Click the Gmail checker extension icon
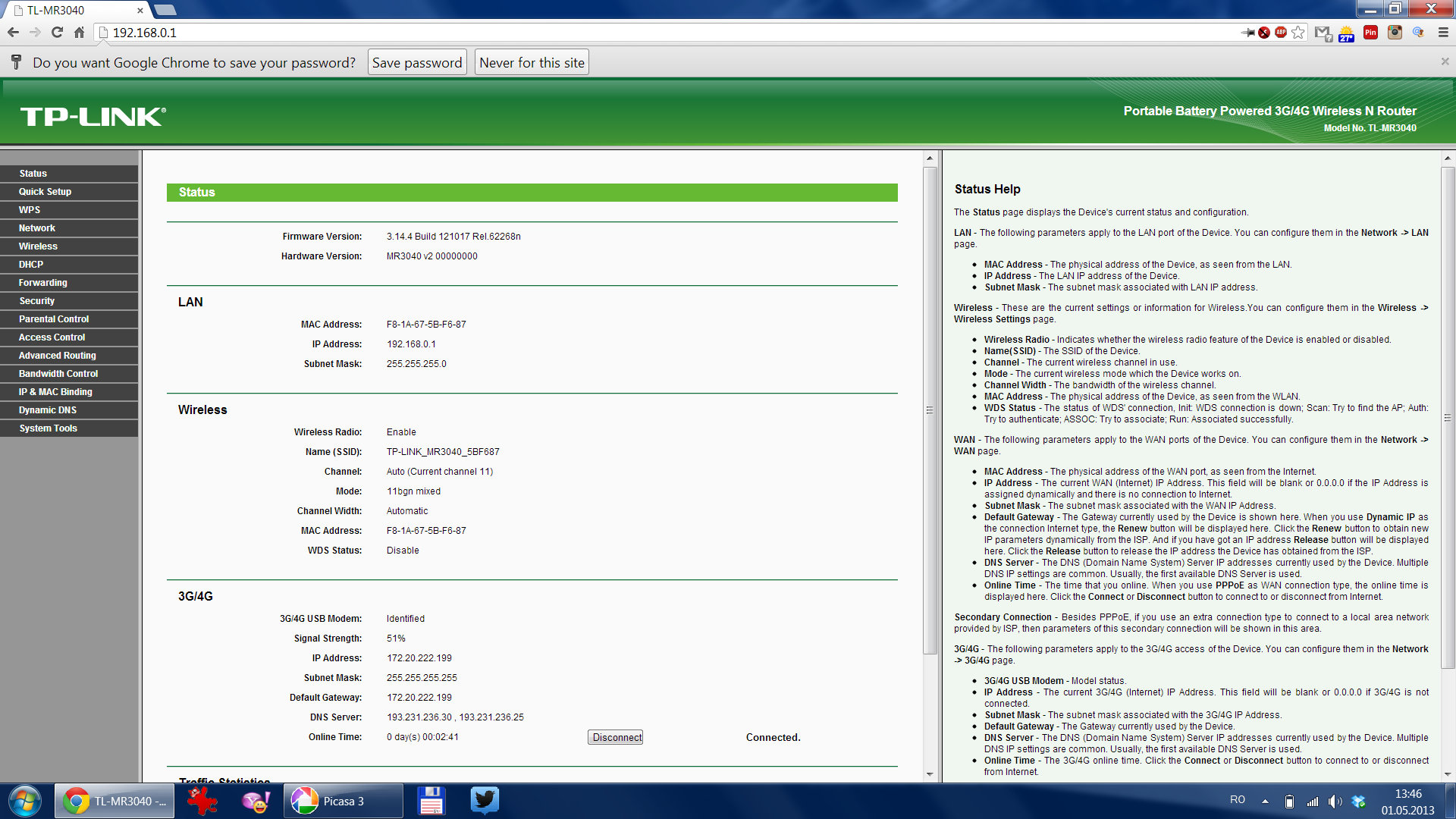1456x819 pixels. coord(1323,33)
